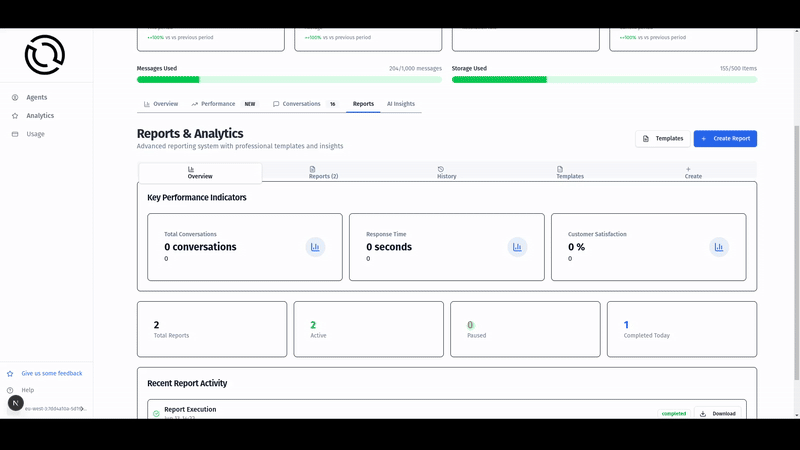Open the Create sub-tab
The width and height of the screenshot is (800, 450).
point(693,172)
